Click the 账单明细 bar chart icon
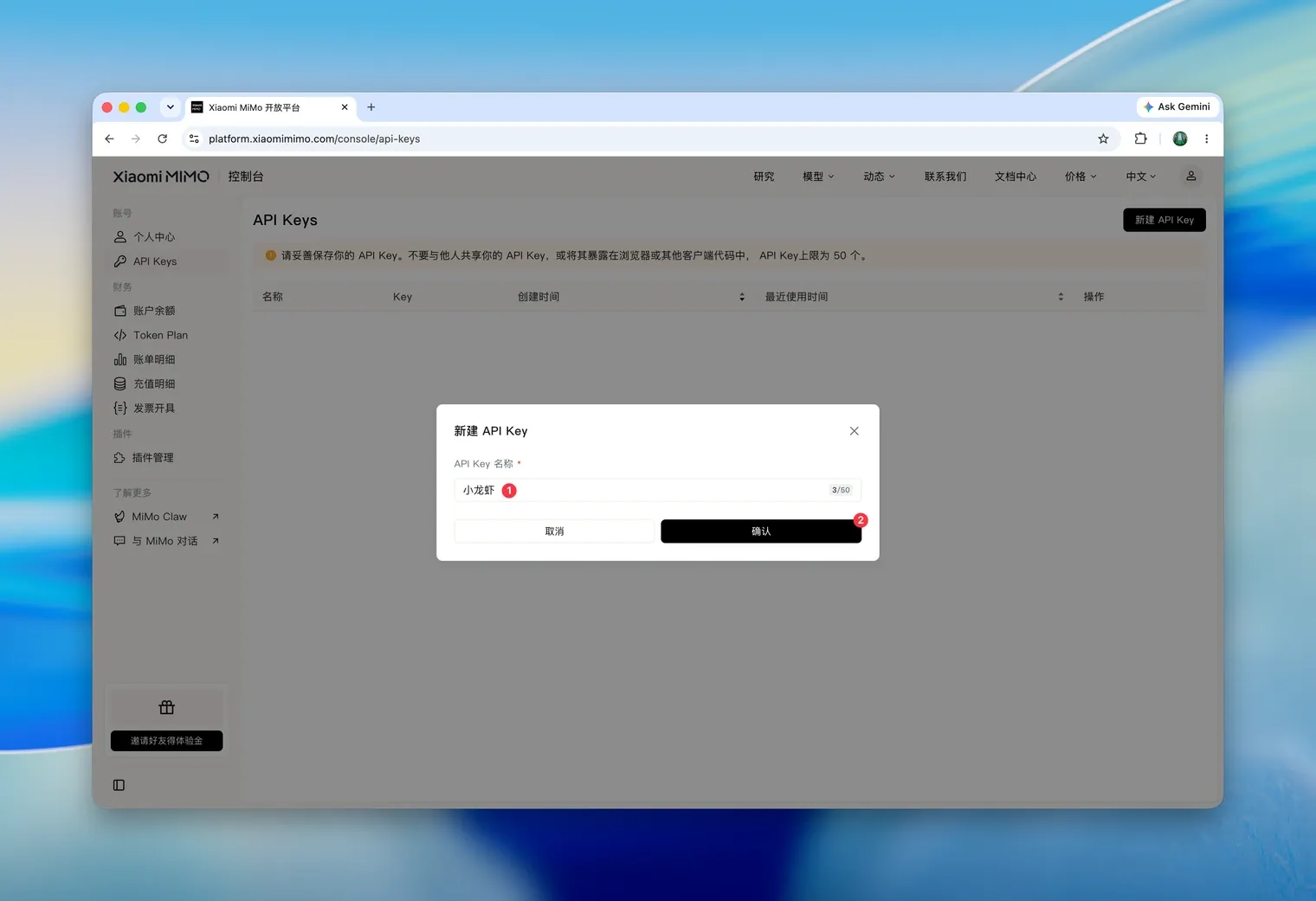 (x=120, y=359)
